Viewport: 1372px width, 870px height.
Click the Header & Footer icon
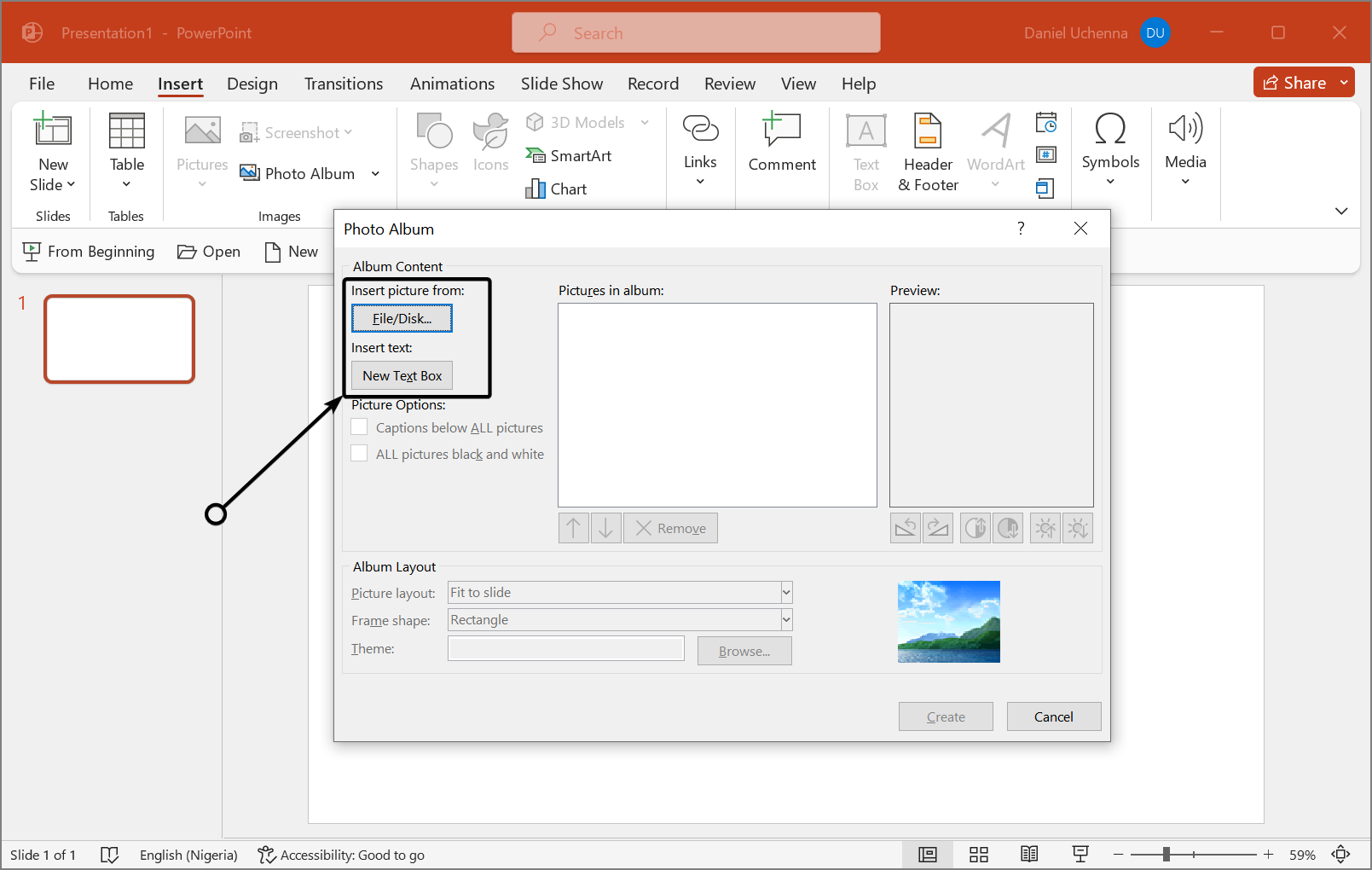[x=928, y=152]
